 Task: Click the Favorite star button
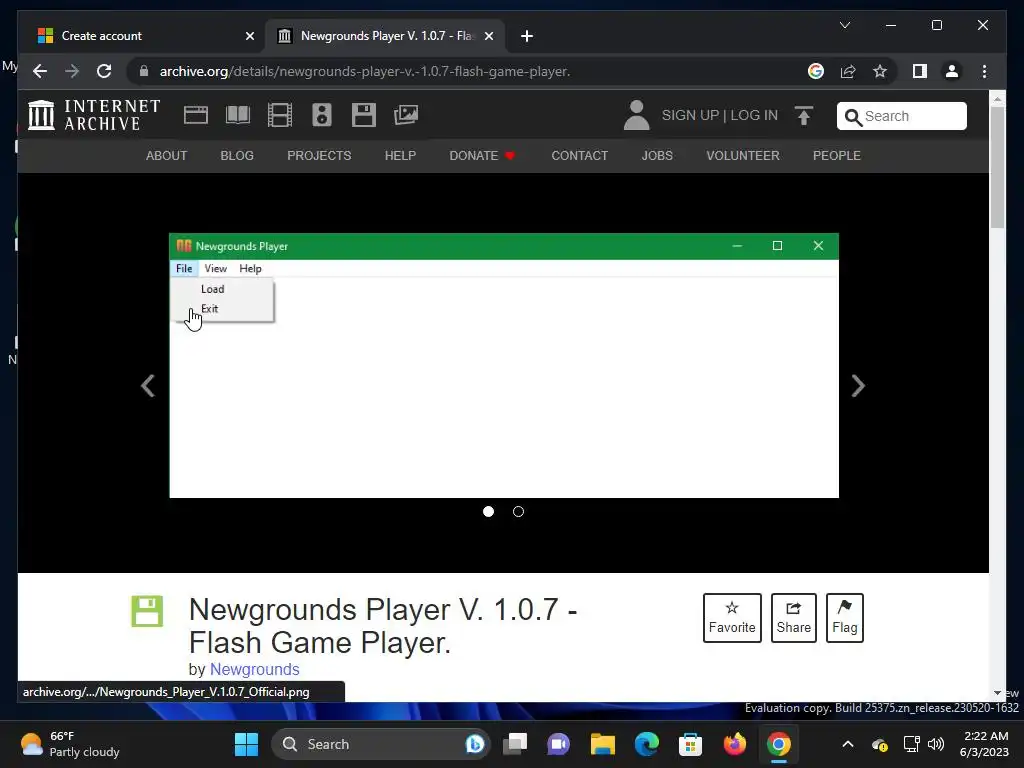point(732,618)
